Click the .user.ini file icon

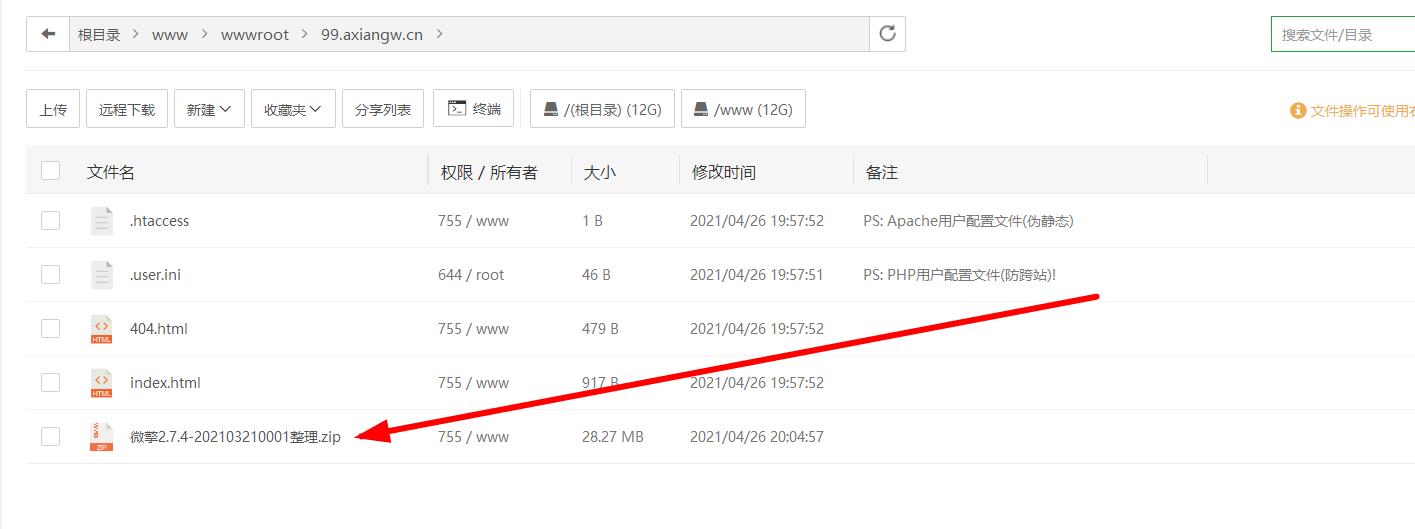click(x=101, y=274)
